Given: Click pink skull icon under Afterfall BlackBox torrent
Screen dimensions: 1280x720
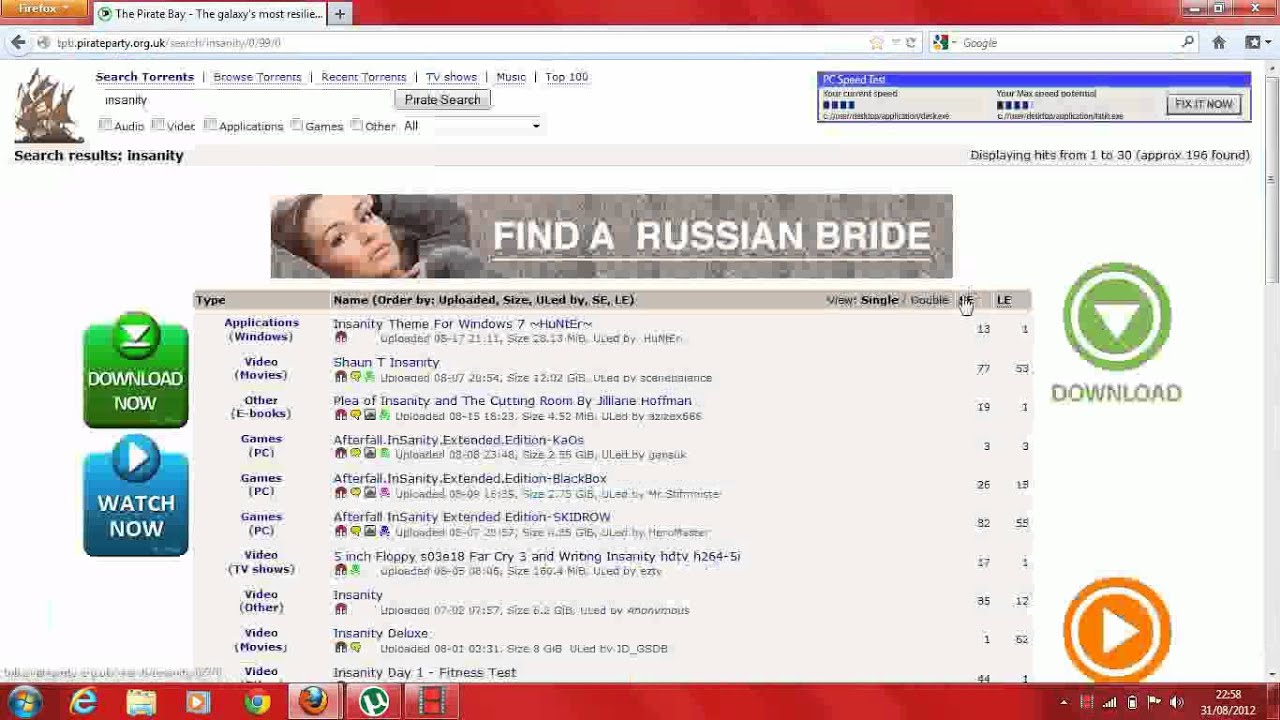Looking at the screenshot, I should coord(384,493).
